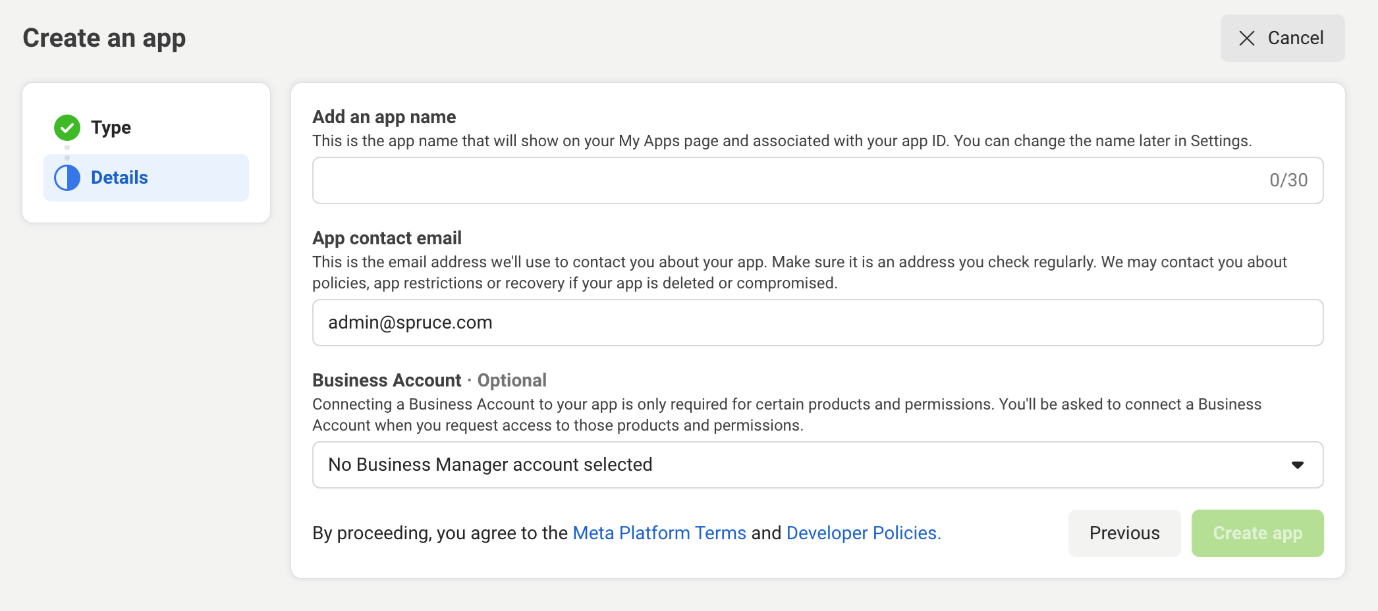Viewport: 1378px width, 611px height.
Task: Click the X icon on Cancel
Action: (x=1246, y=38)
